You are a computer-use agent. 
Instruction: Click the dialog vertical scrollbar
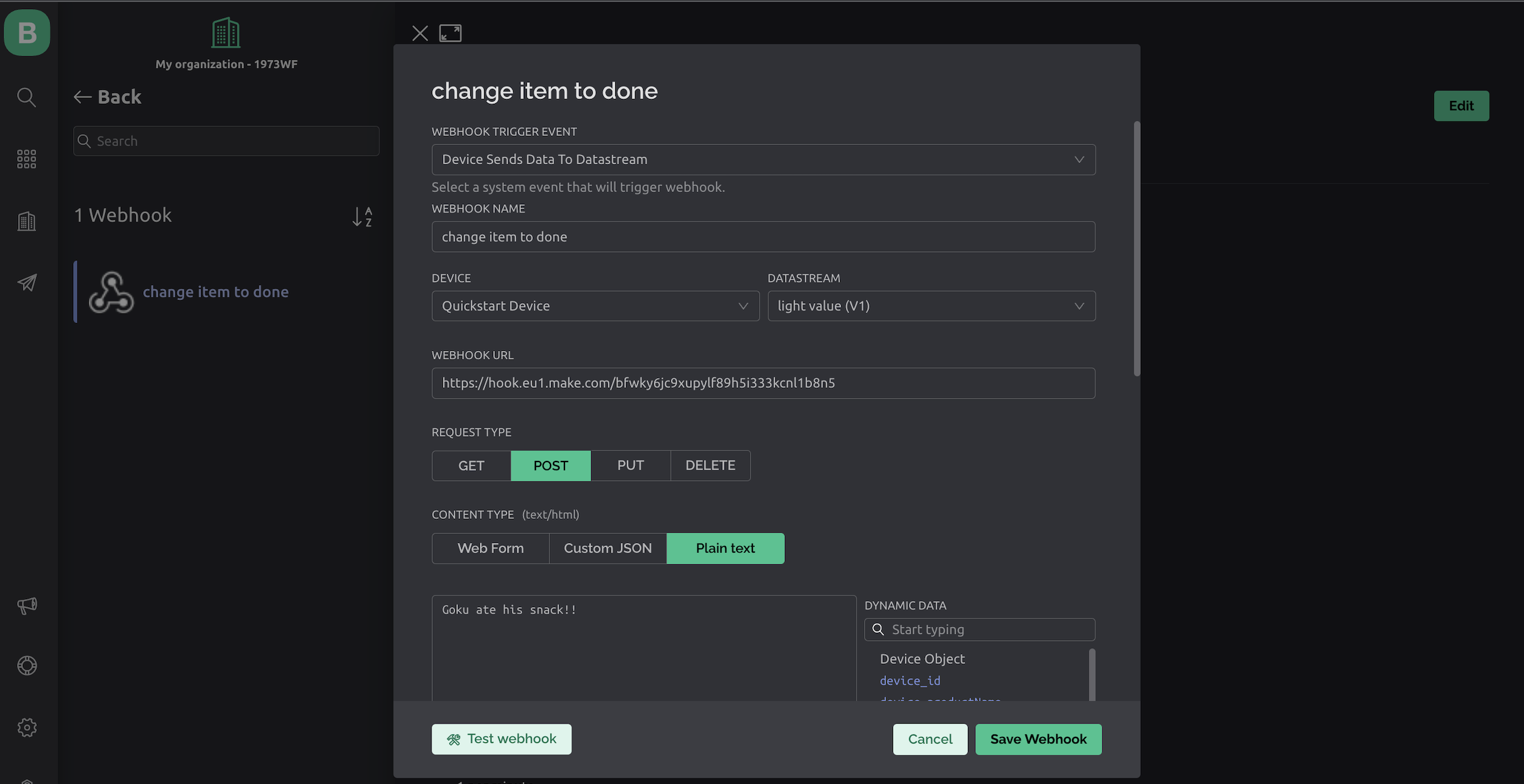coord(1137,249)
